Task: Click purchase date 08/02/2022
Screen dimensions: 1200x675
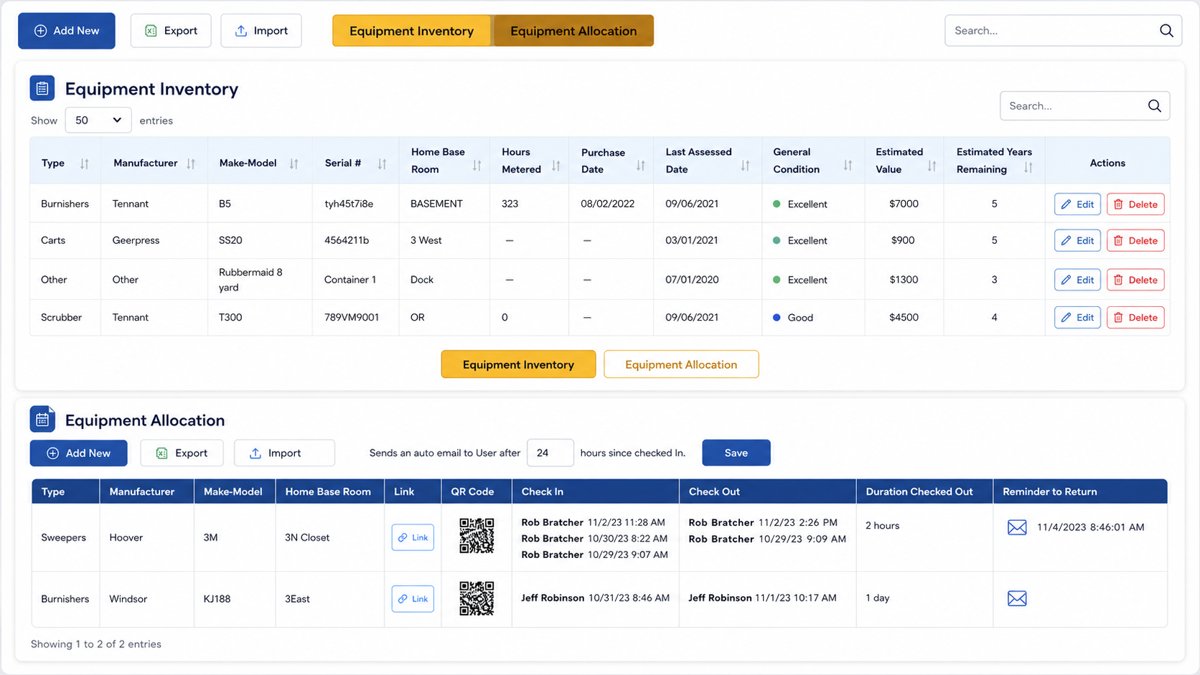Action: point(609,204)
